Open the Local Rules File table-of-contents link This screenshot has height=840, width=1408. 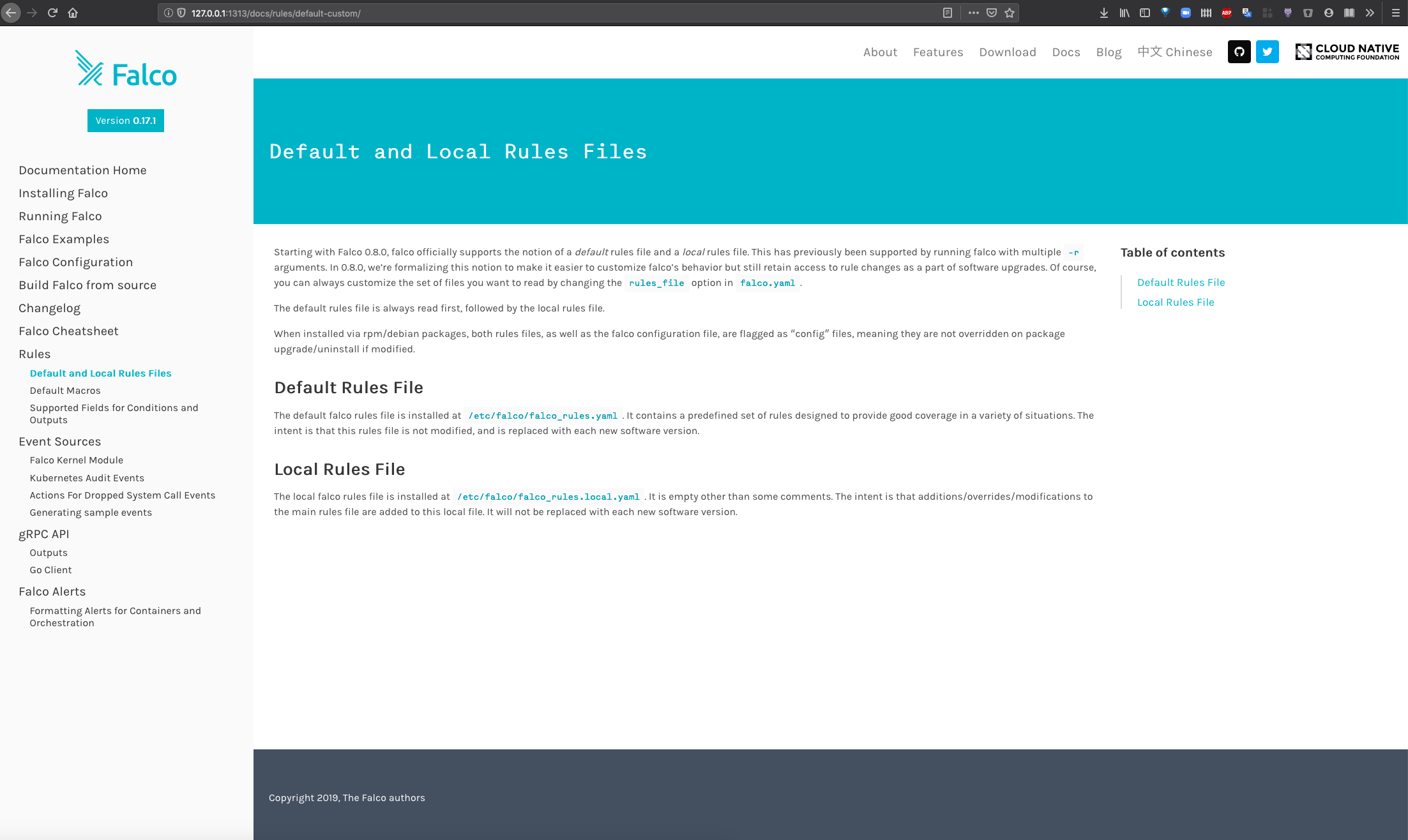tap(1176, 302)
